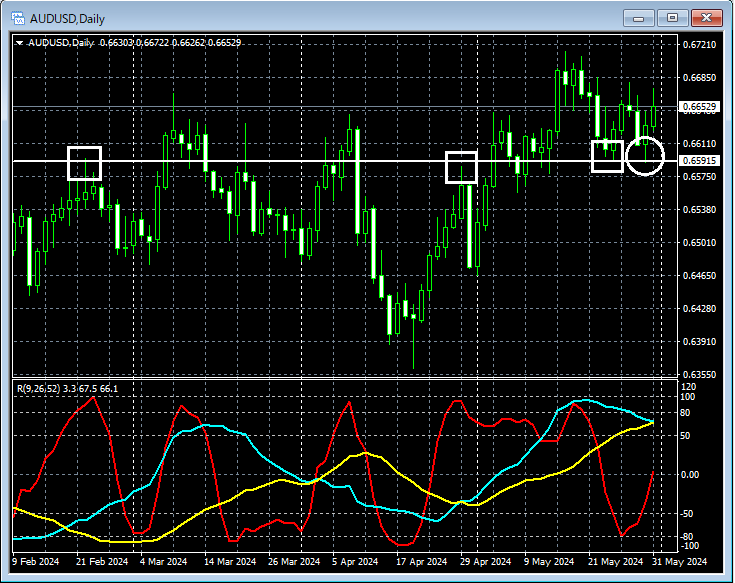Click the 0.64650 price axis label
The height and width of the screenshot is (583, 735).
coord(699,276)
